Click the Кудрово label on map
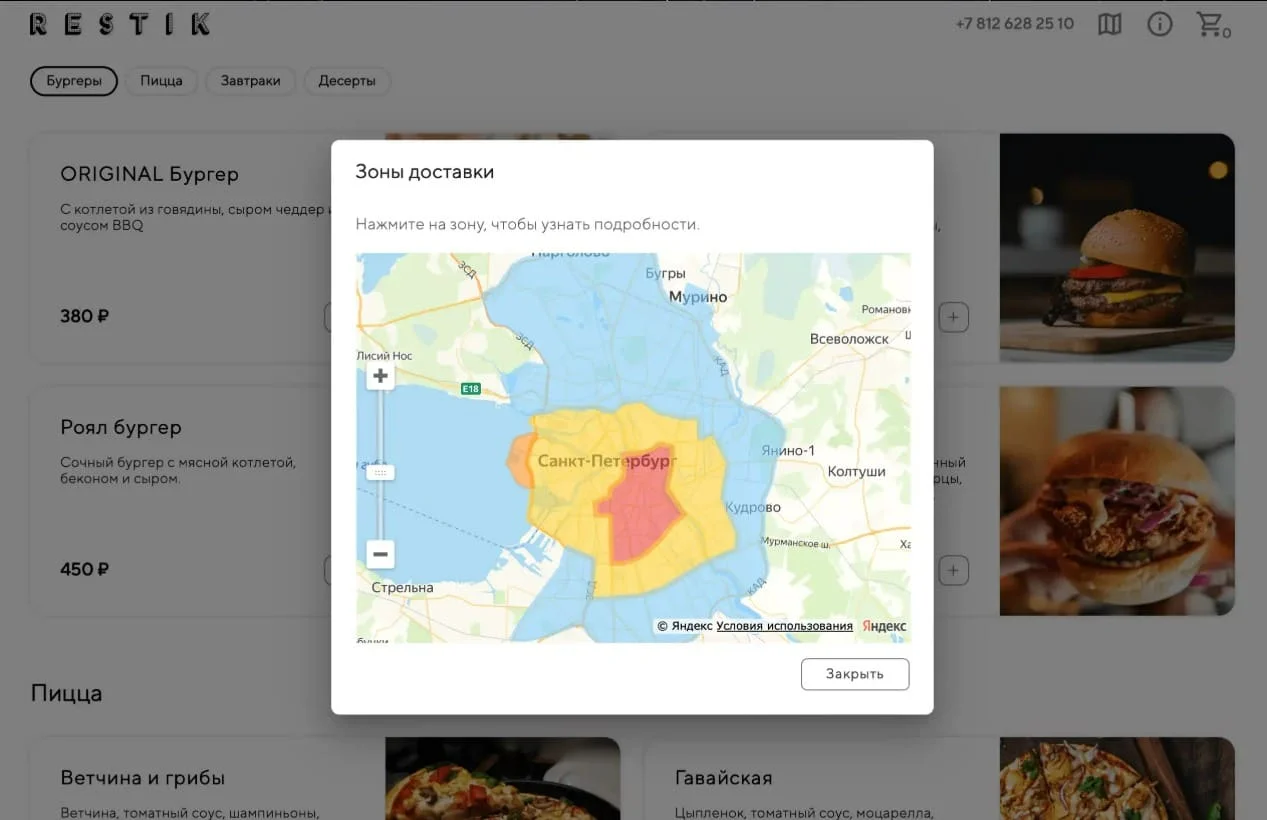Image resolution: width=1267 pixels, height=820 pixels. [753, 507]
